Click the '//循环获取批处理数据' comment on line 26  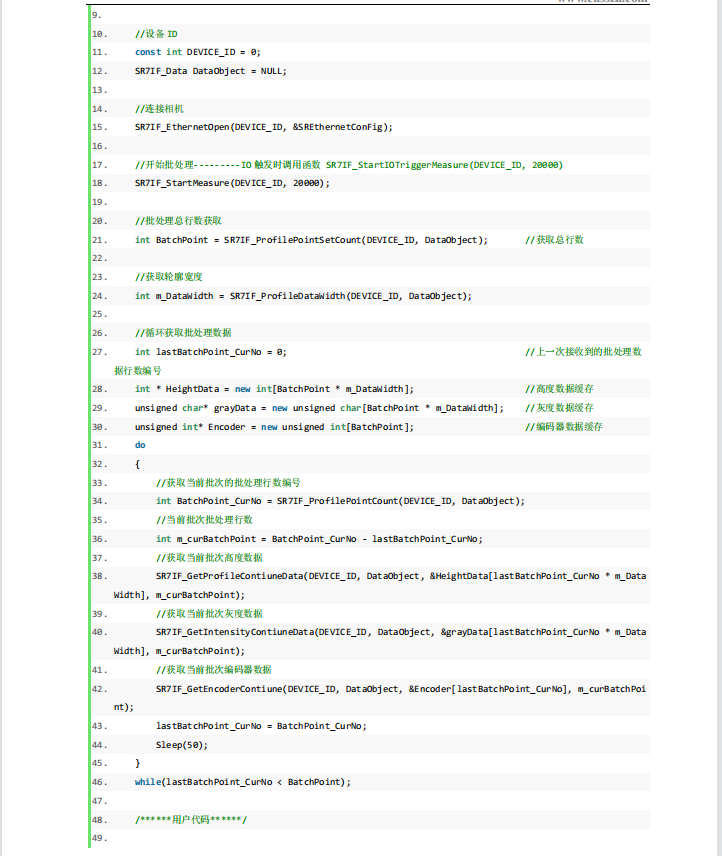(183, 333)
